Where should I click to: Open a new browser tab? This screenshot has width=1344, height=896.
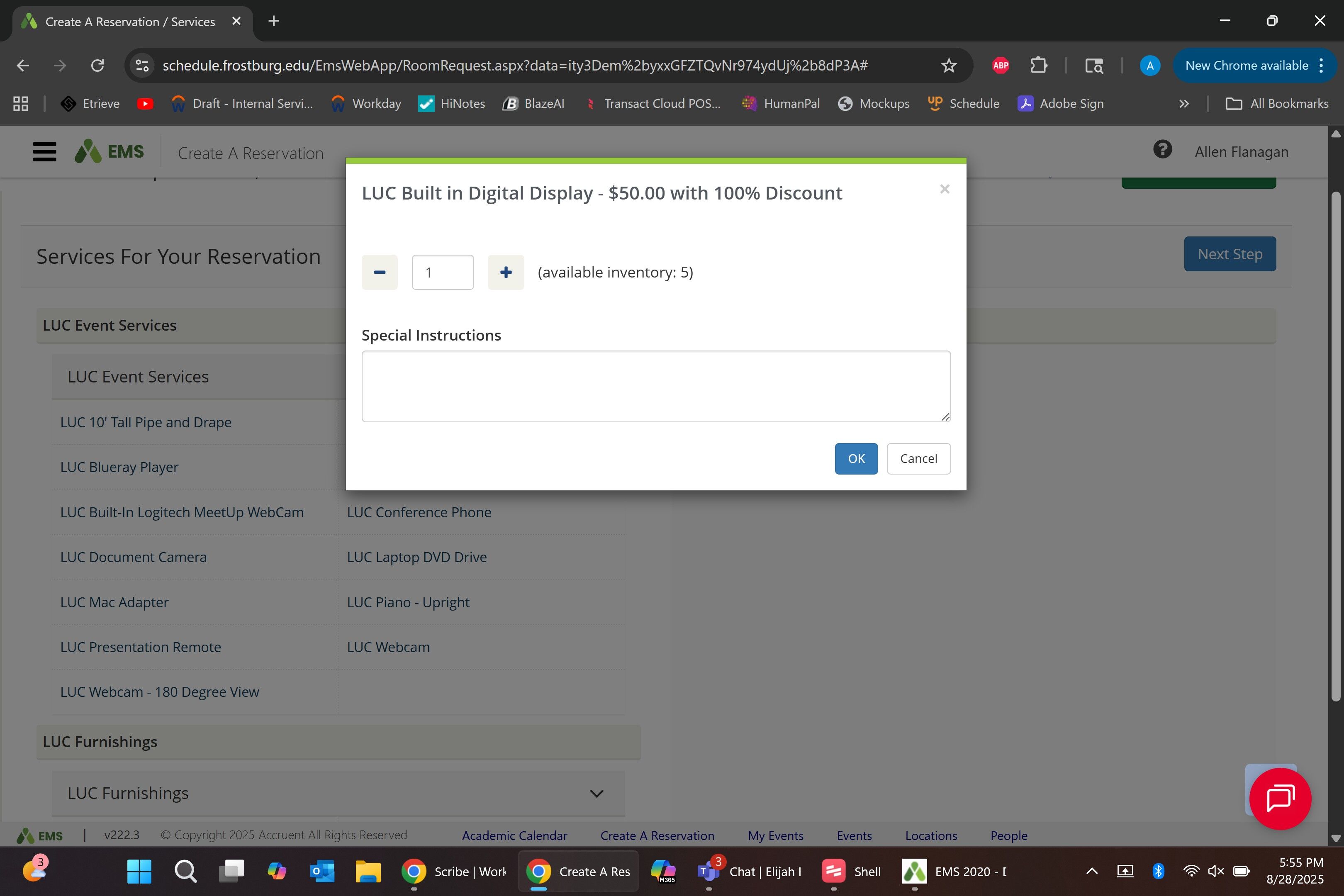tap(274, 21)
